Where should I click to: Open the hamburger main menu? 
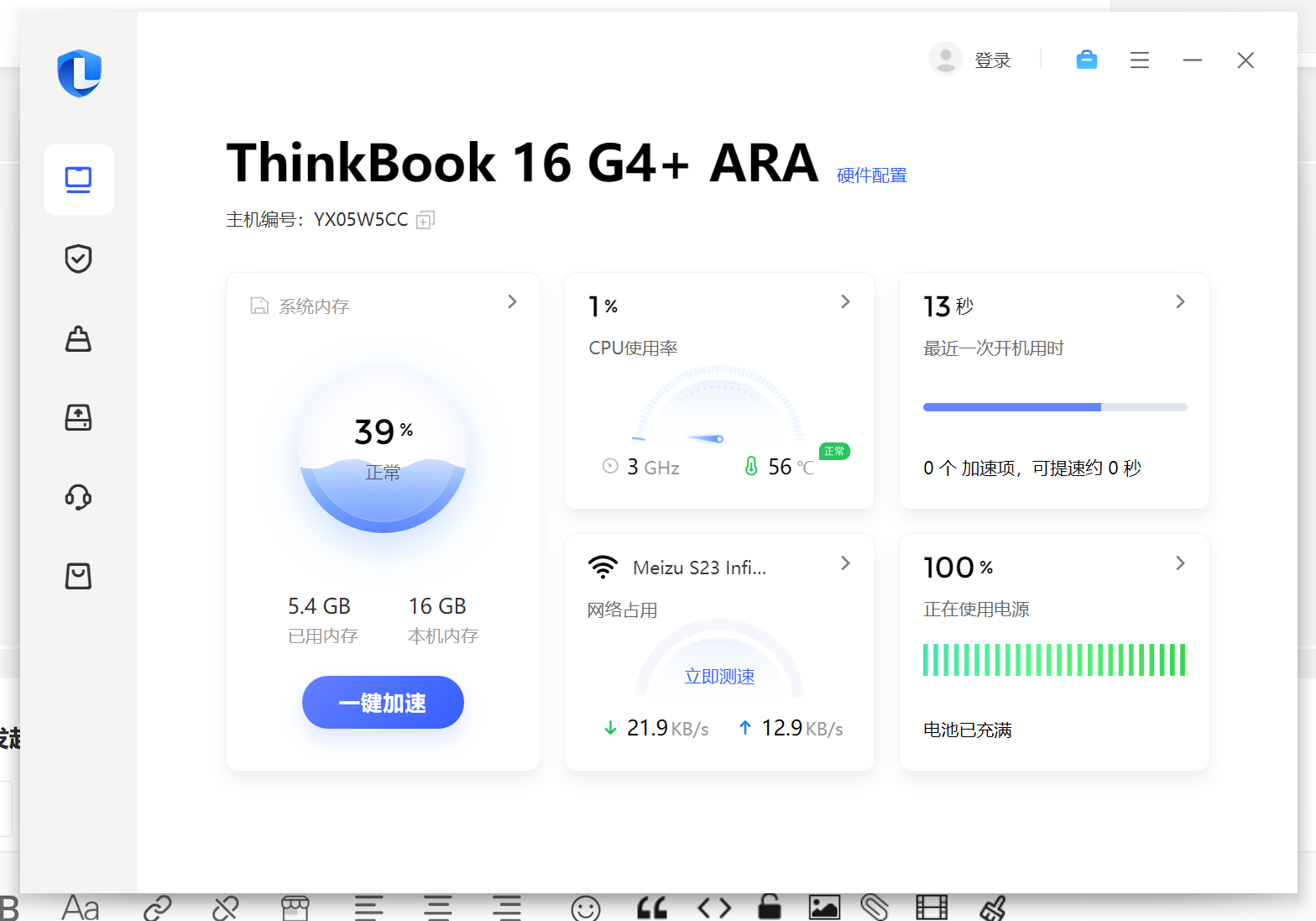1139,60
